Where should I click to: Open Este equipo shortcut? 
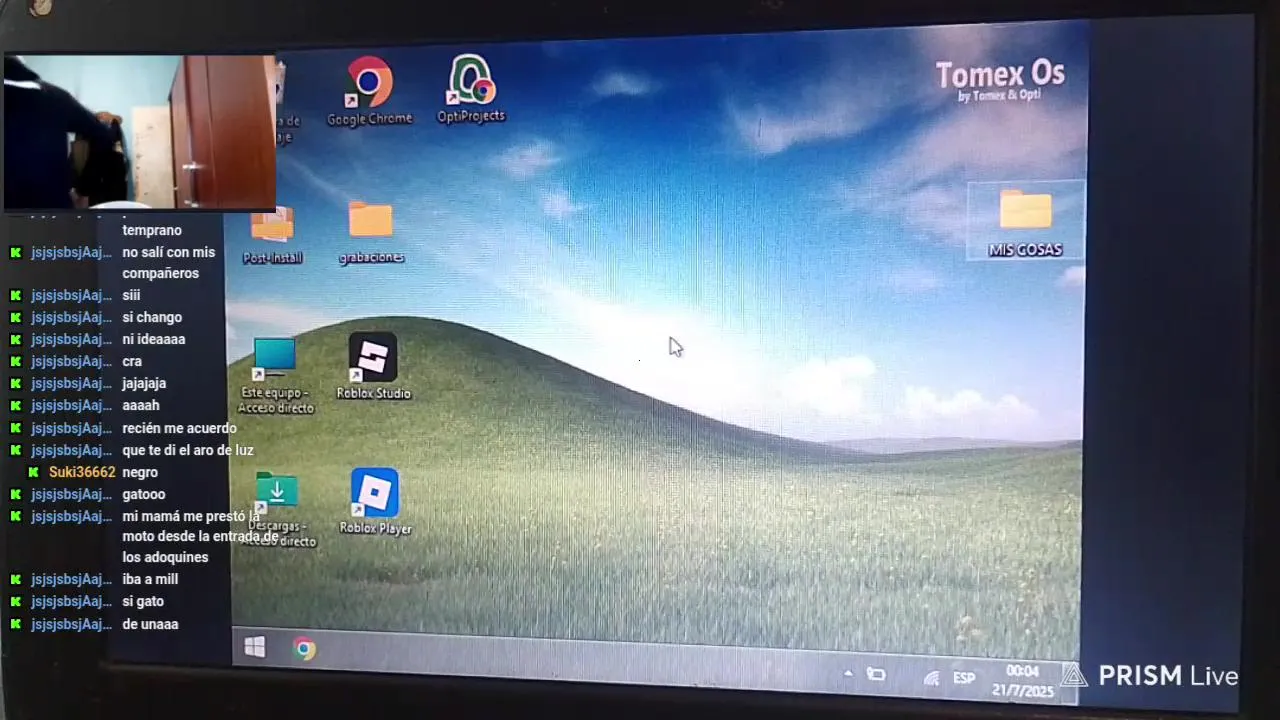click(275, 375)
